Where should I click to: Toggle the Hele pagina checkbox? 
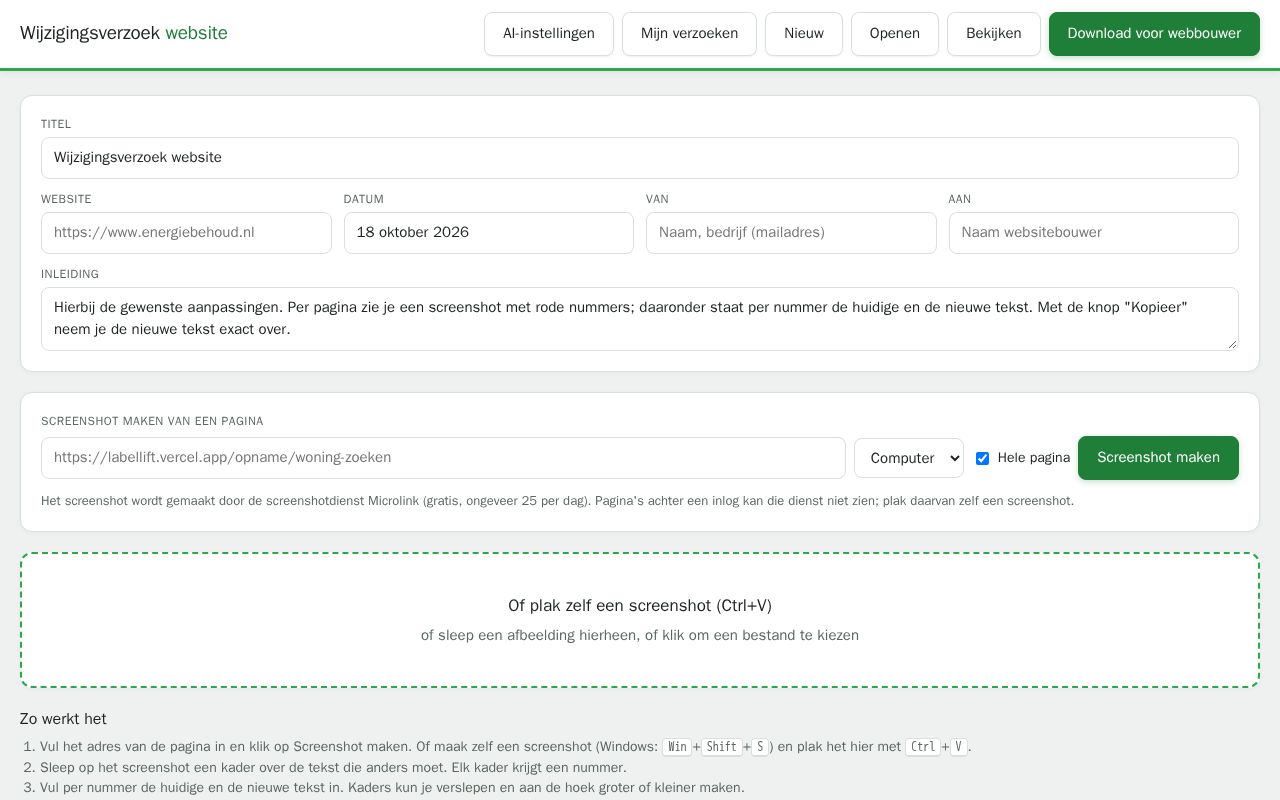click(982, 458)
